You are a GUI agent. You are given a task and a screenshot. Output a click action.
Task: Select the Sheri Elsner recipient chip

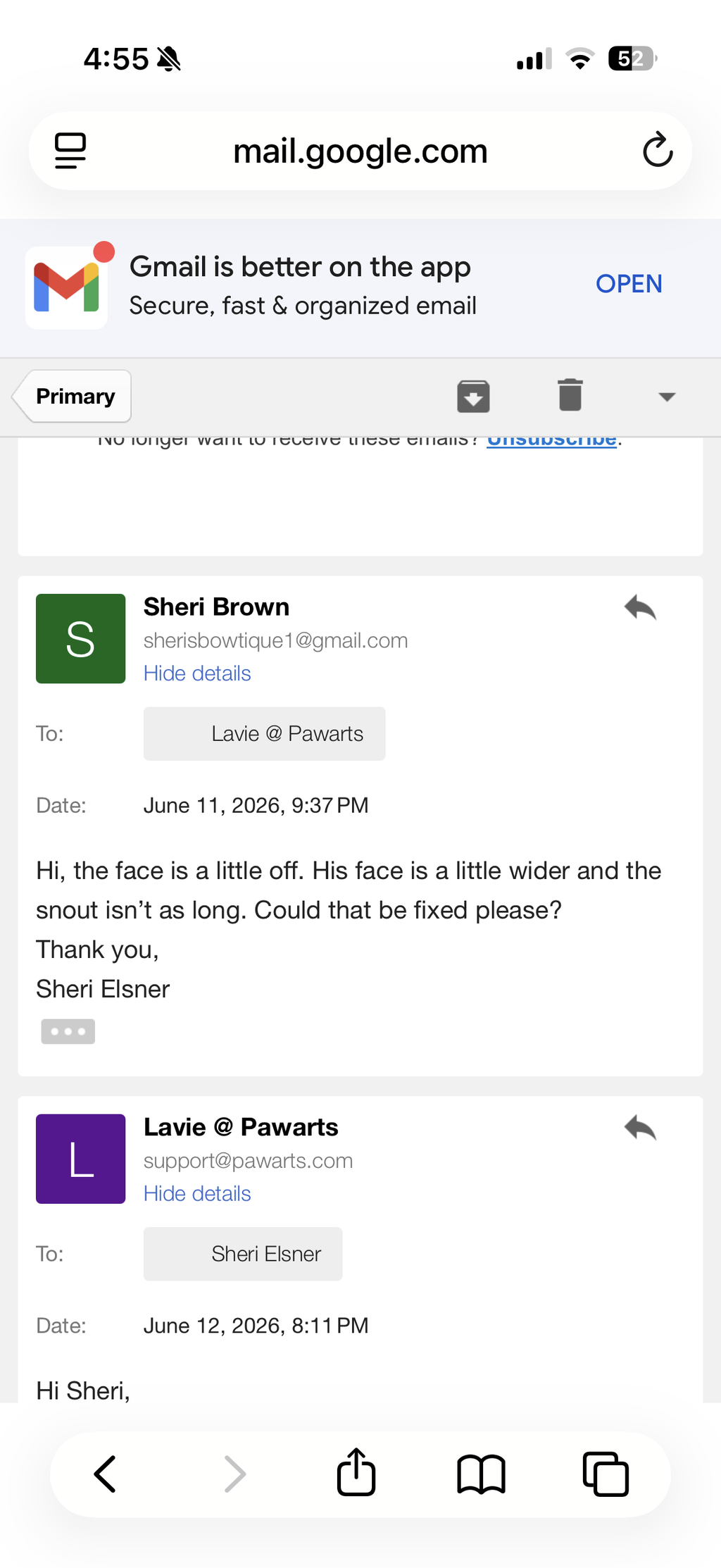click(243, 1254)
